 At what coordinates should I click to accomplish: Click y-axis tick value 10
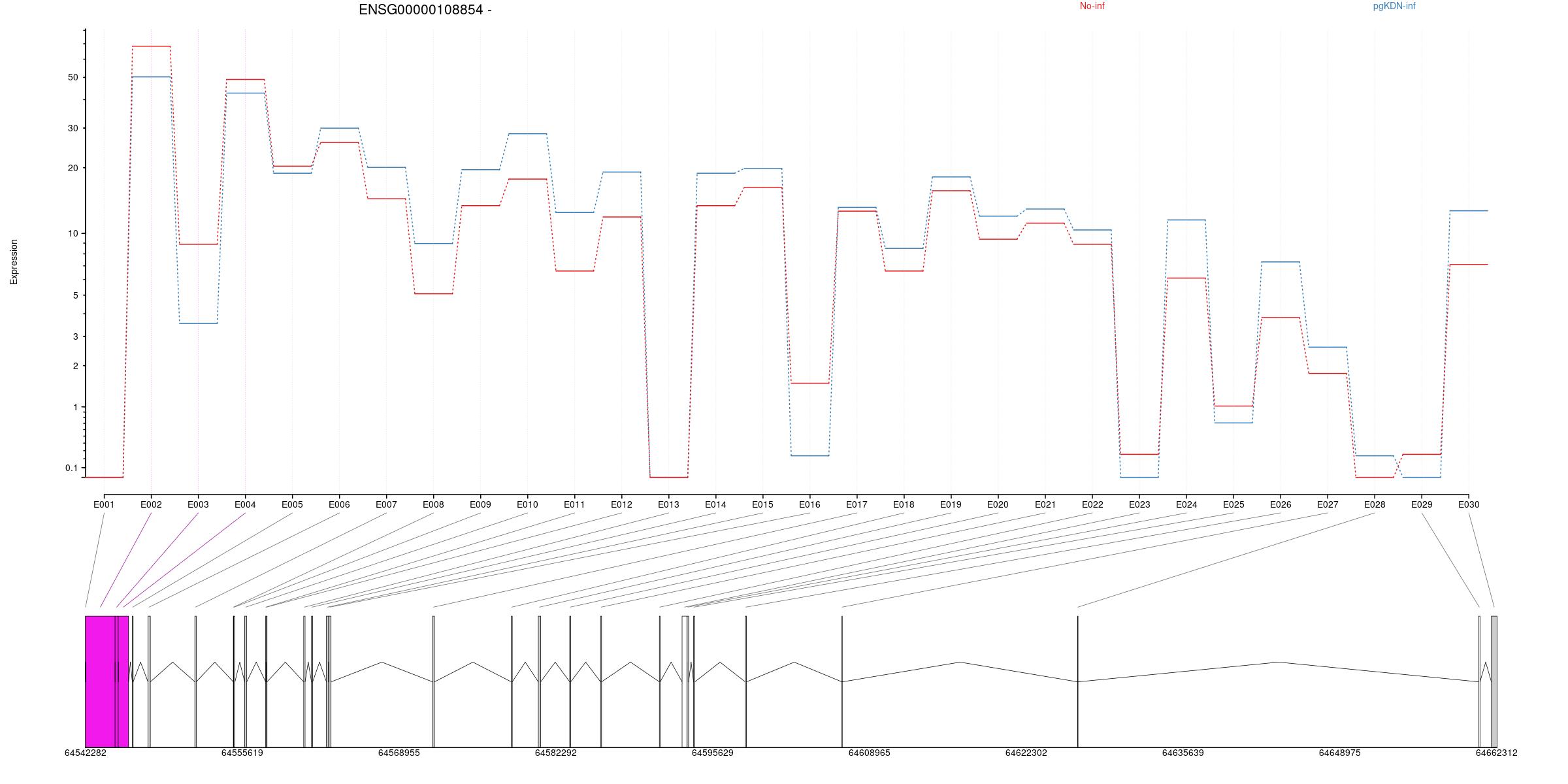click(x=73, y=233)
